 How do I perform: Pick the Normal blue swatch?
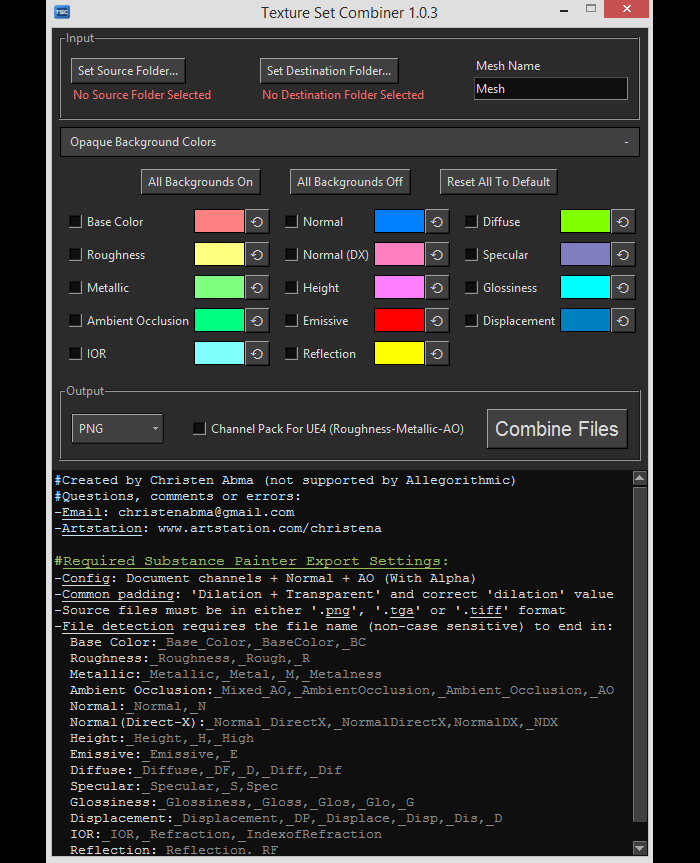coord(399,221)
